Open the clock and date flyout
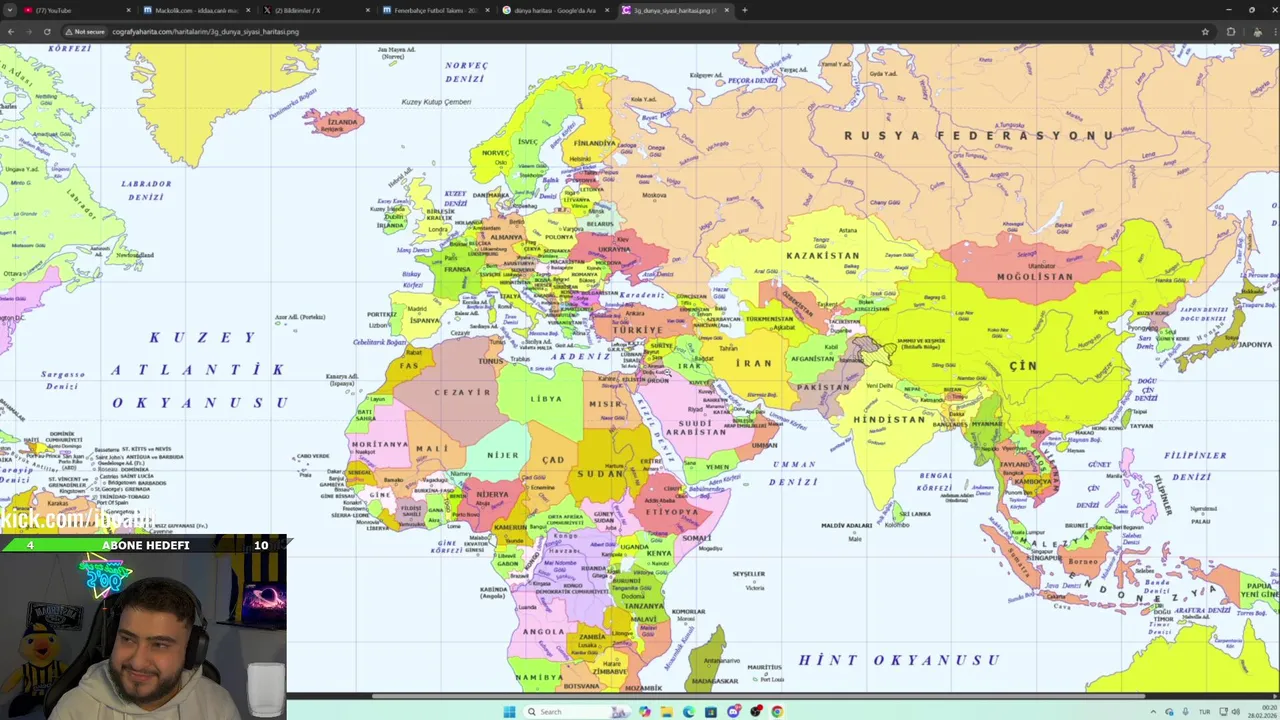 click(x=1260, y=712)
